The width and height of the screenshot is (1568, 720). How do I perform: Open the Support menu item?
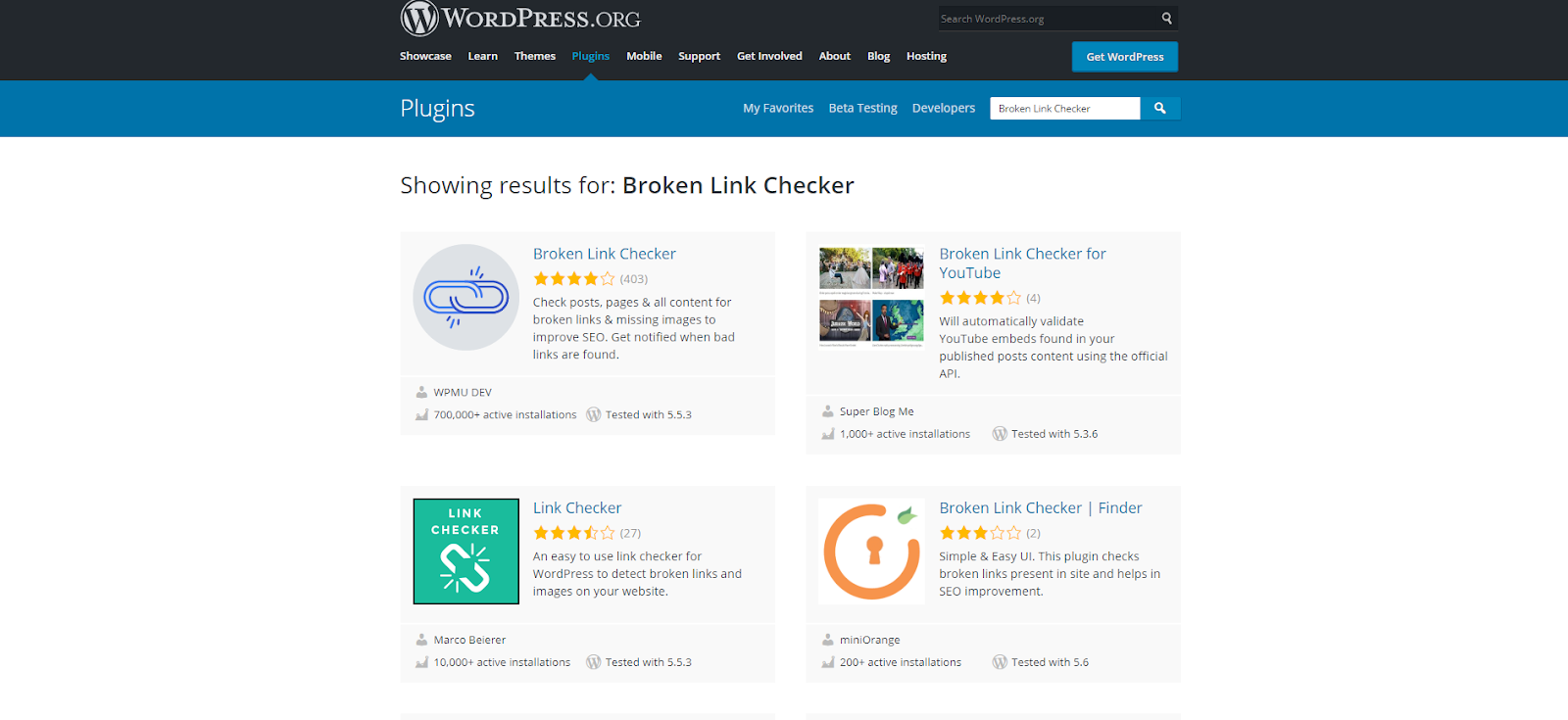(699, 56)
